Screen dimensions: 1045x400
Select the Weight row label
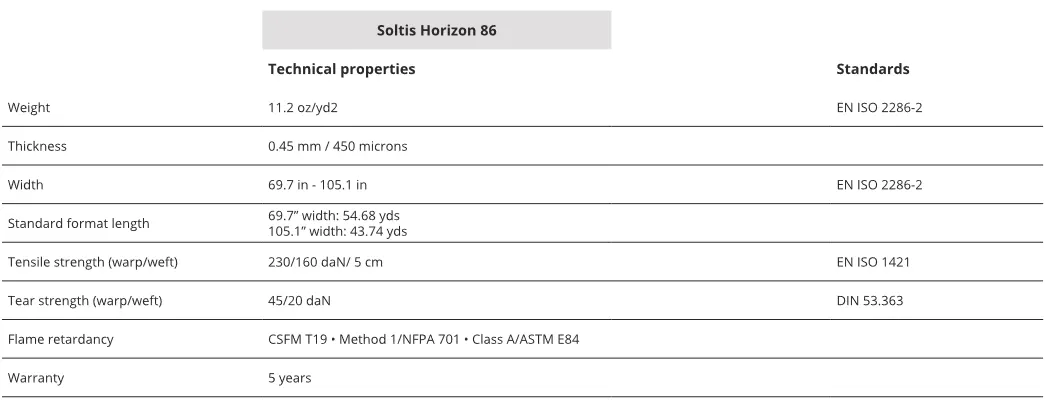click(x=29, y=107)
